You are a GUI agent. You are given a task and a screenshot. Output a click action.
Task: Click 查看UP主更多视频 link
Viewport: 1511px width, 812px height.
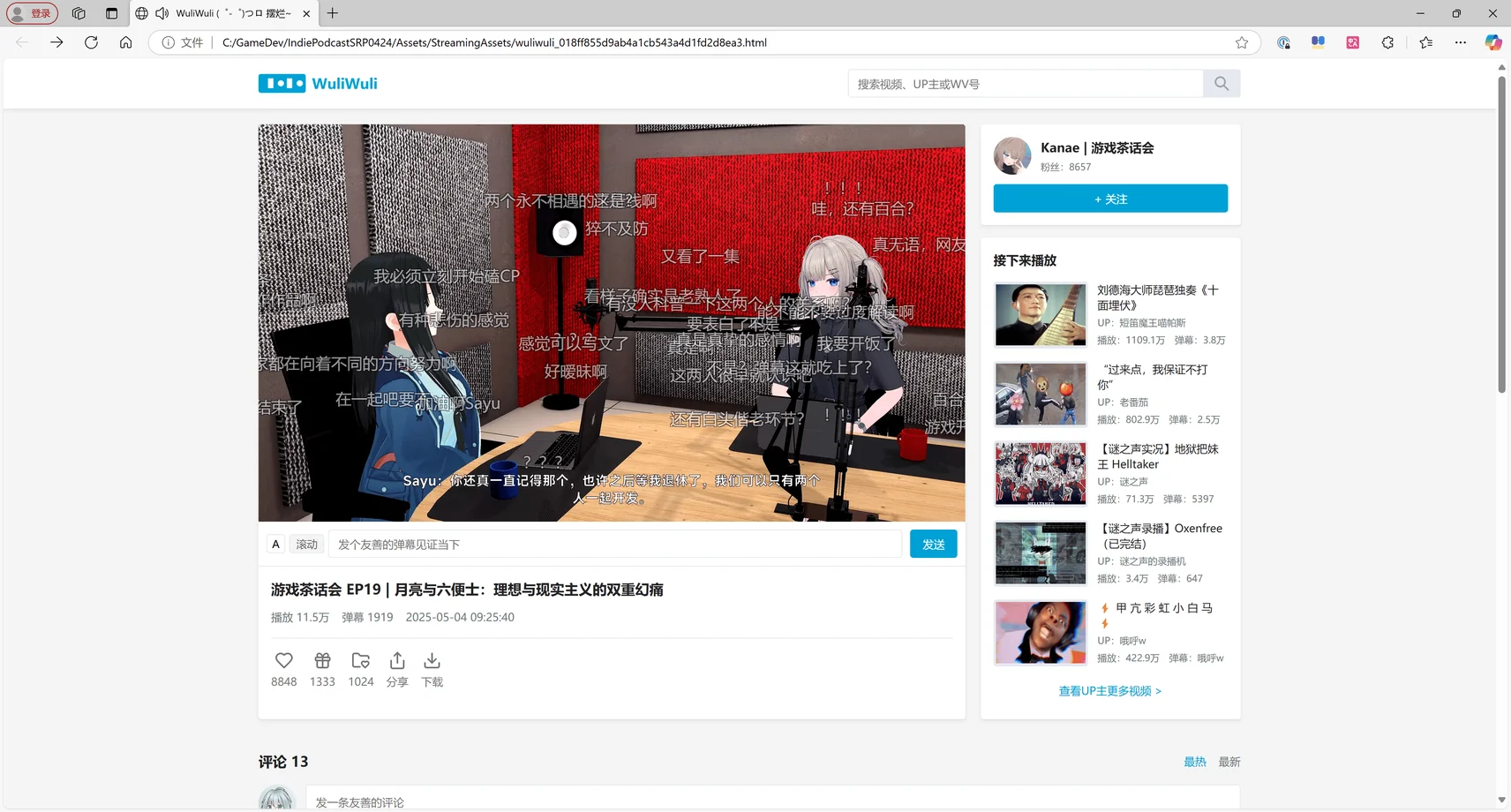(1109, 691)
